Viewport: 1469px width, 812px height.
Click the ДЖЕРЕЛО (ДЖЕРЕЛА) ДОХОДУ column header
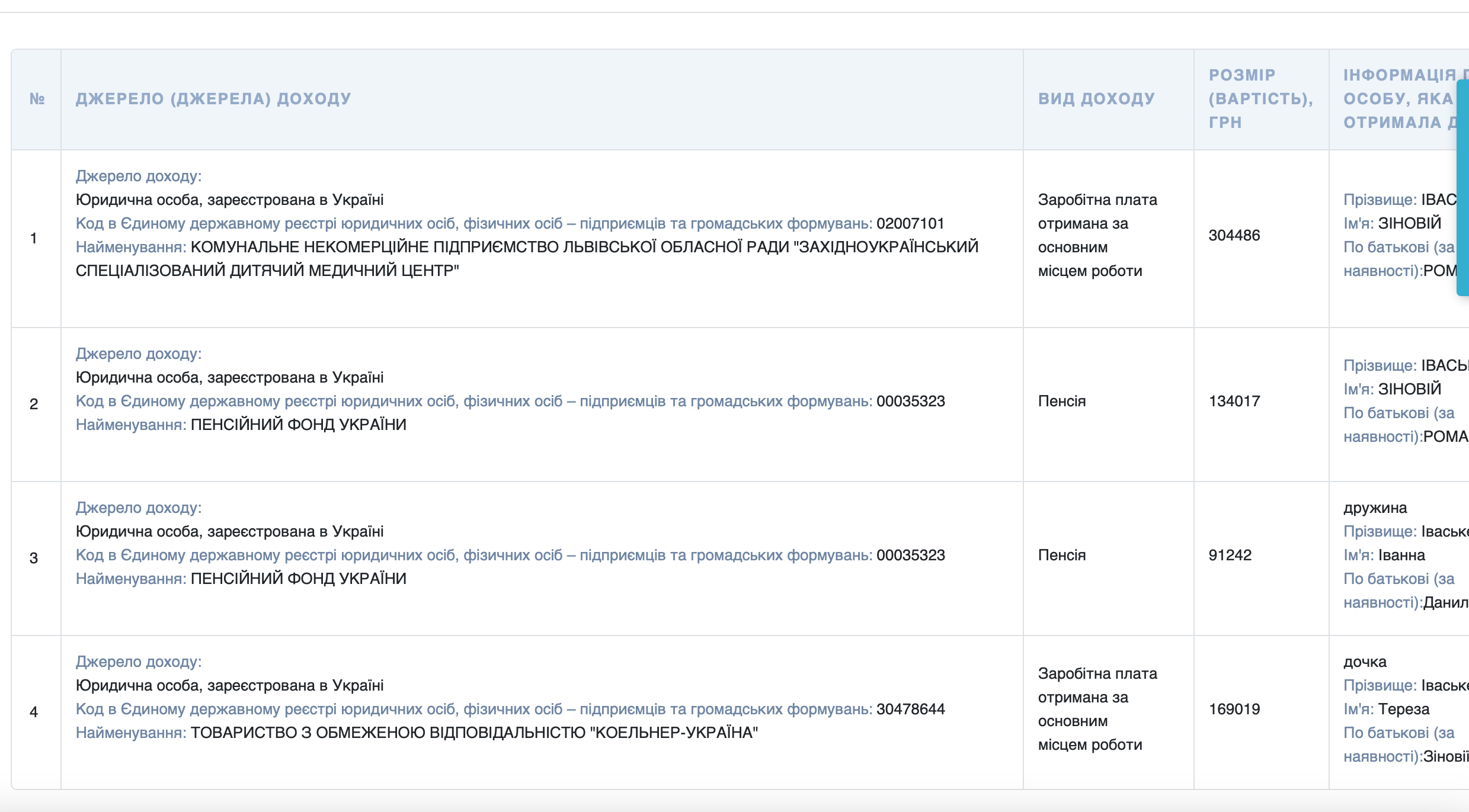pyautogui.click(x=213, y=99)
